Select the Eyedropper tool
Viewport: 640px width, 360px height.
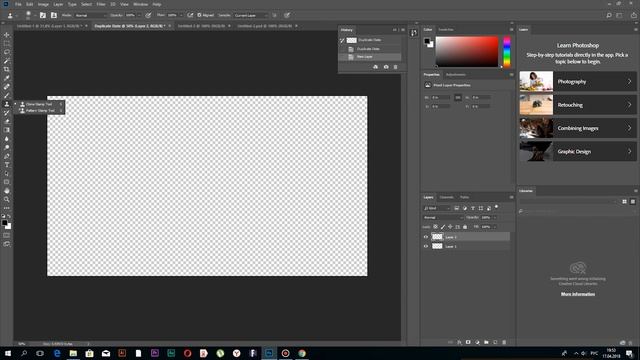(7, 78)
